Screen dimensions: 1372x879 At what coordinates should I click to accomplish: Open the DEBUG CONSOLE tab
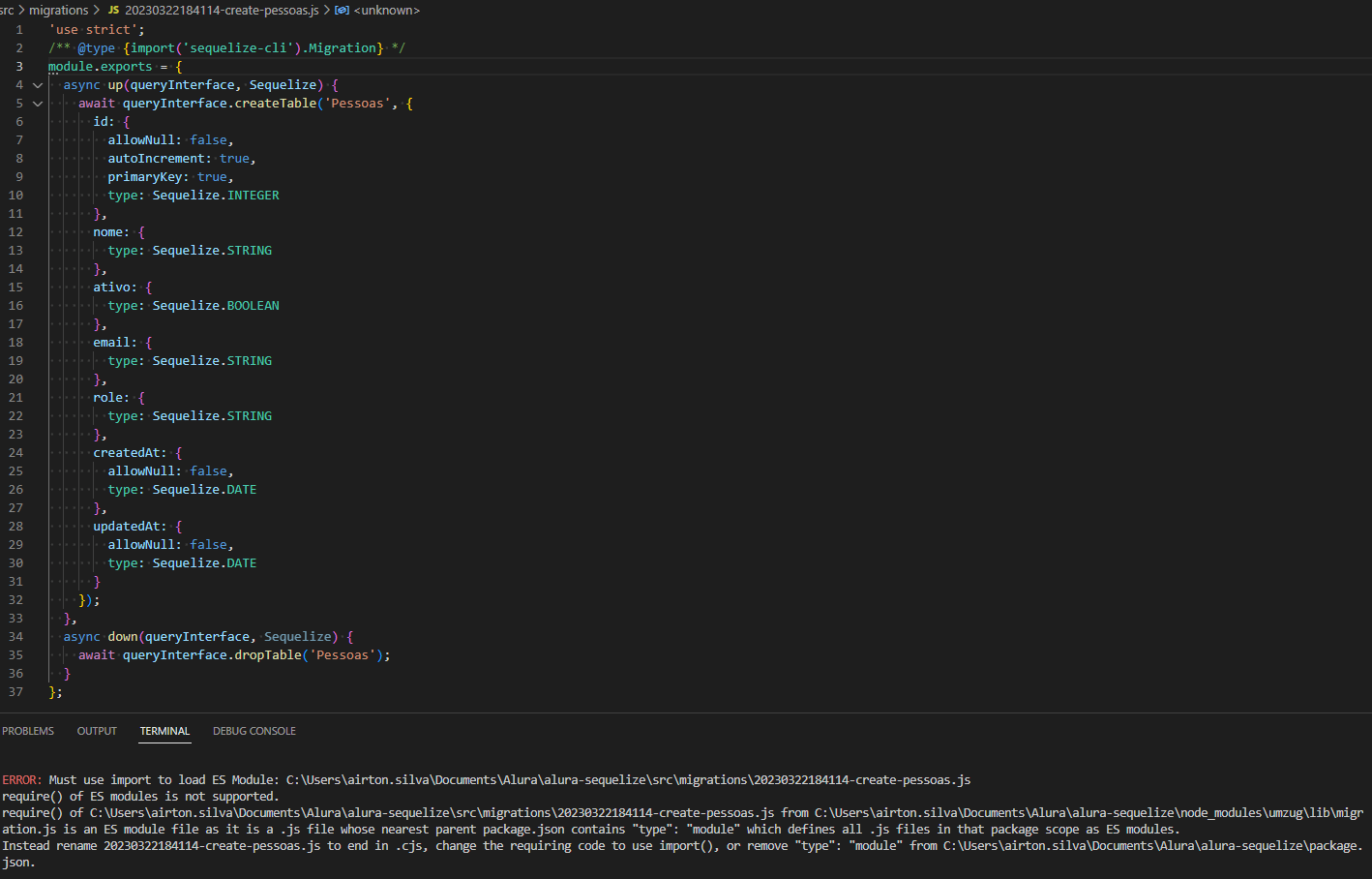pyautogui.click(x=254, y=731)
